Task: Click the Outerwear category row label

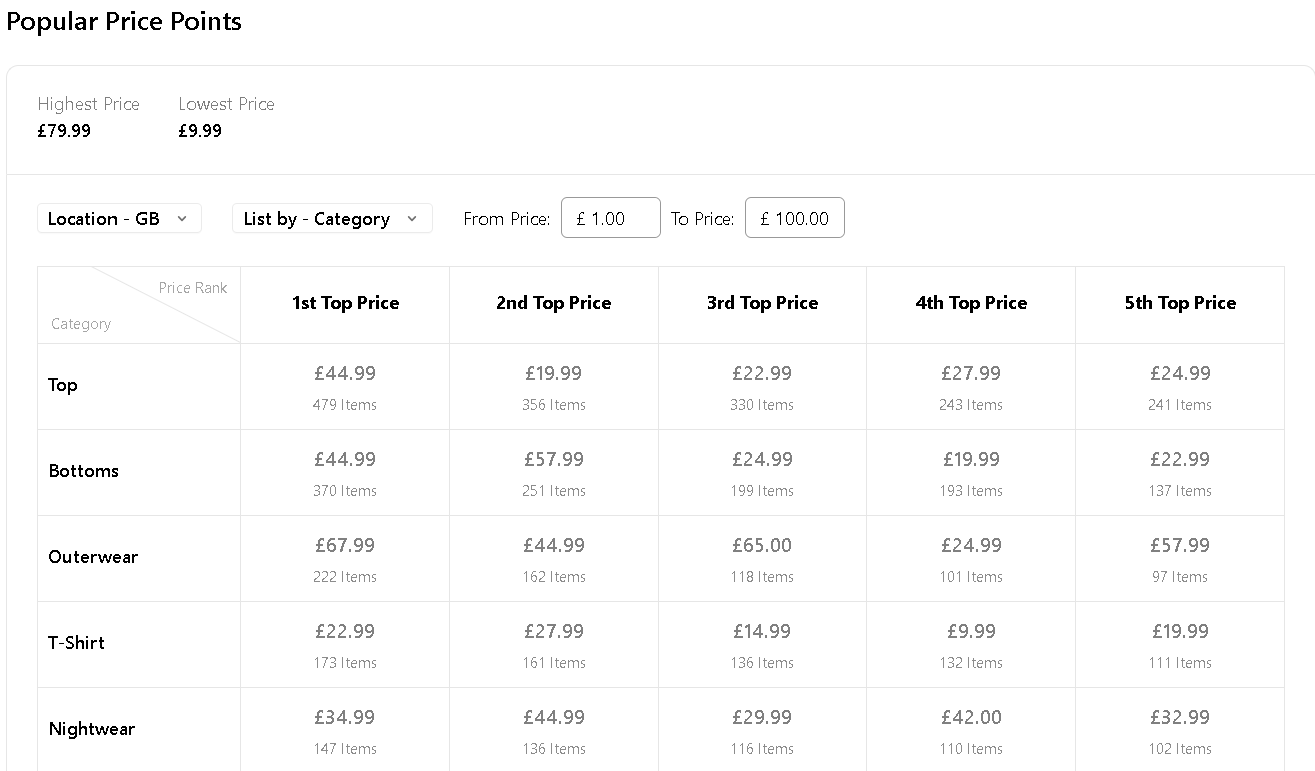Action: (93, 557)
